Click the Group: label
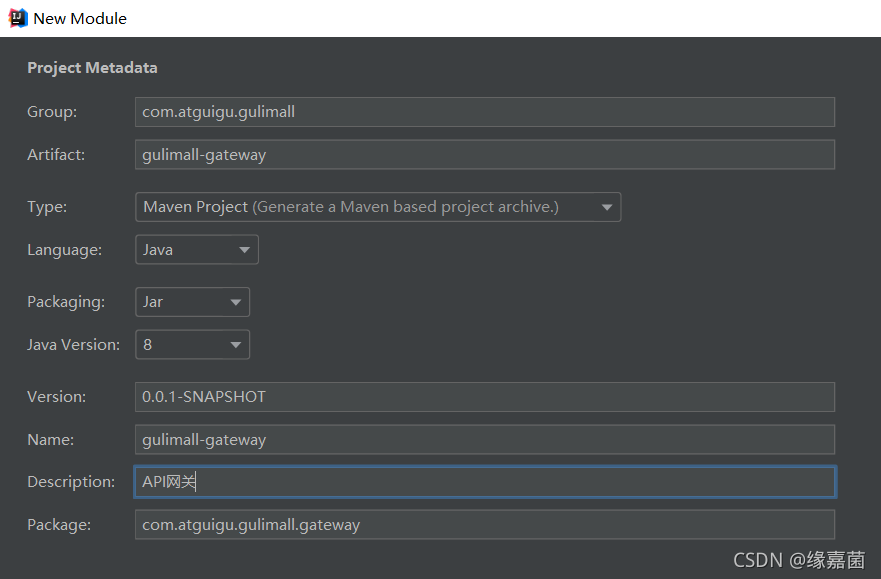Viewport: 881px width, 579px height. (x=52, y=112)
